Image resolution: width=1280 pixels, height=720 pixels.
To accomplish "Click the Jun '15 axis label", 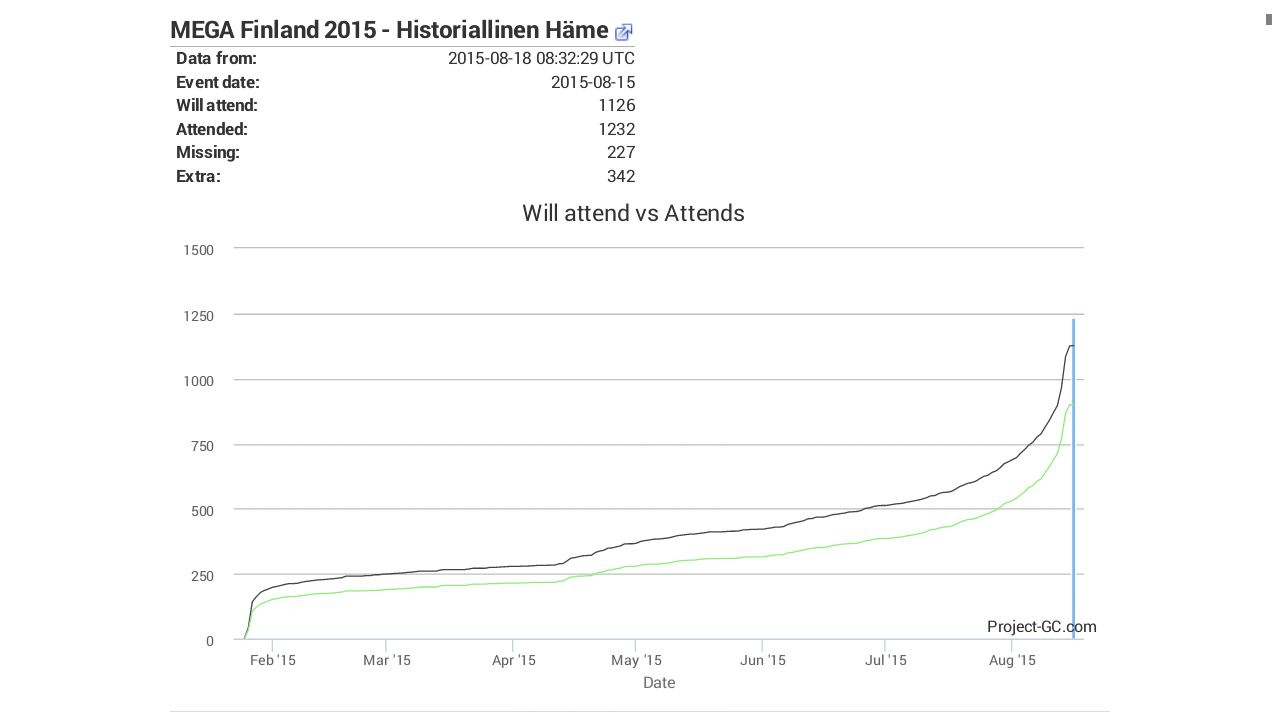I will (x=763, y=660).
